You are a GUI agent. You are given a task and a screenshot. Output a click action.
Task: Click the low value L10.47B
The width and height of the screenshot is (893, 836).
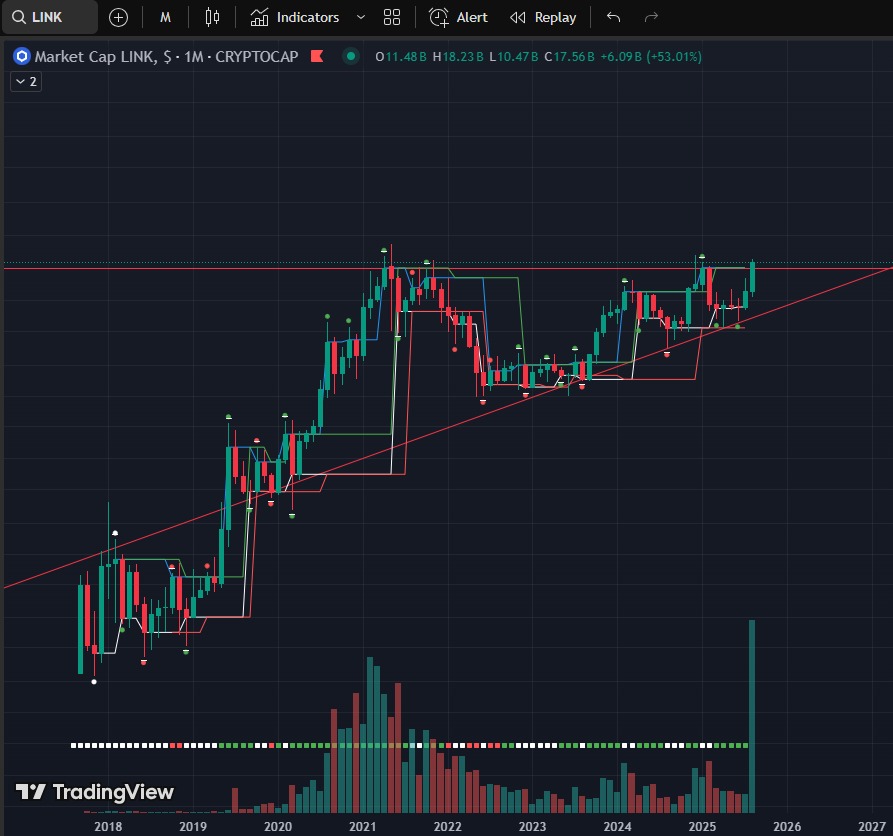(x=513, y=56)
